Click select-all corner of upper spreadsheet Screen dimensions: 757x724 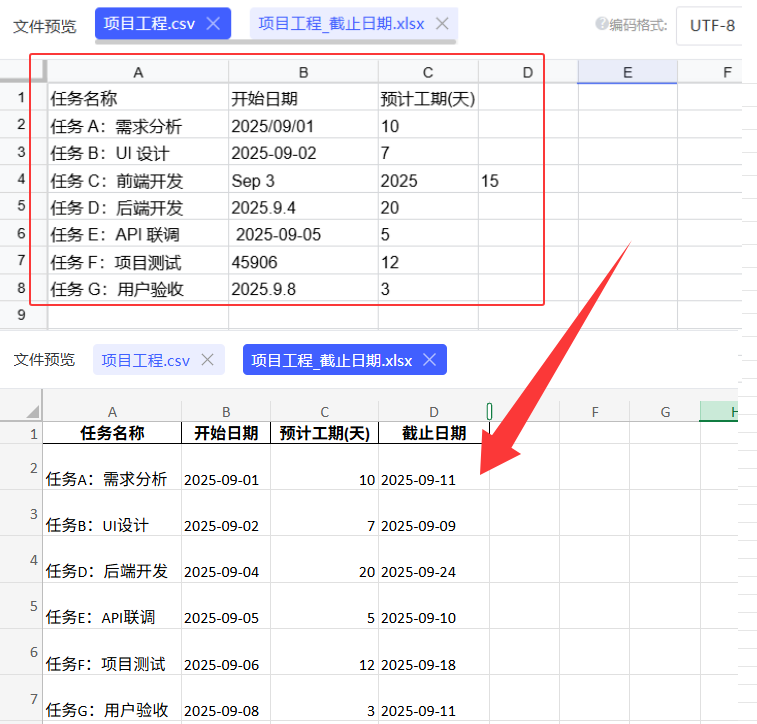(23, 72)
